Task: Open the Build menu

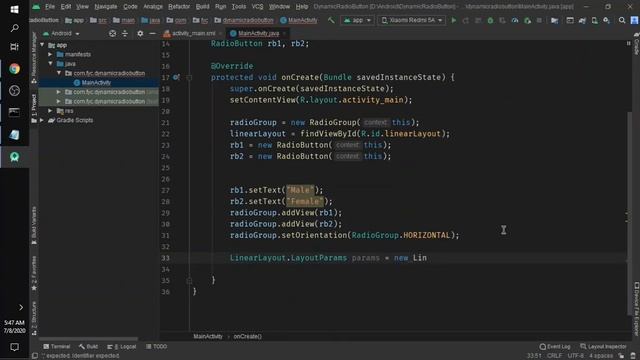Action: coord(202,7)
